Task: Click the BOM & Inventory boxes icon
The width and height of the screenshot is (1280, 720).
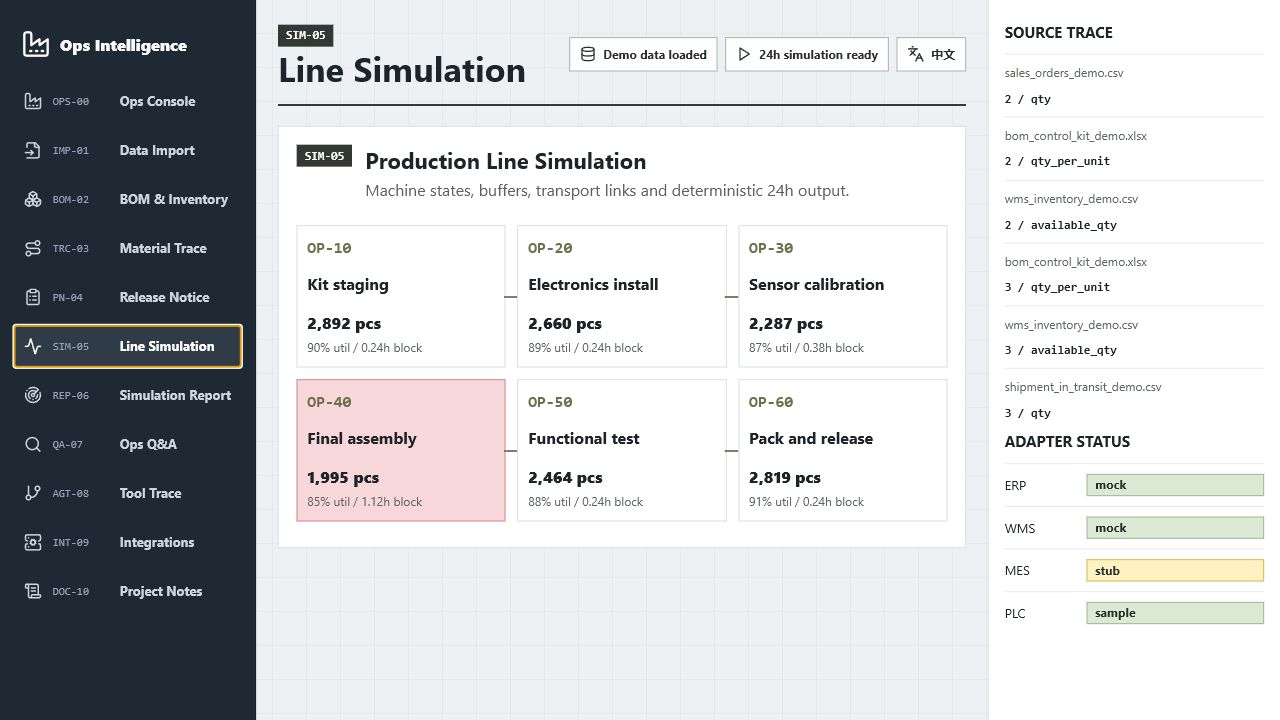Action: (x=33, y=199)
